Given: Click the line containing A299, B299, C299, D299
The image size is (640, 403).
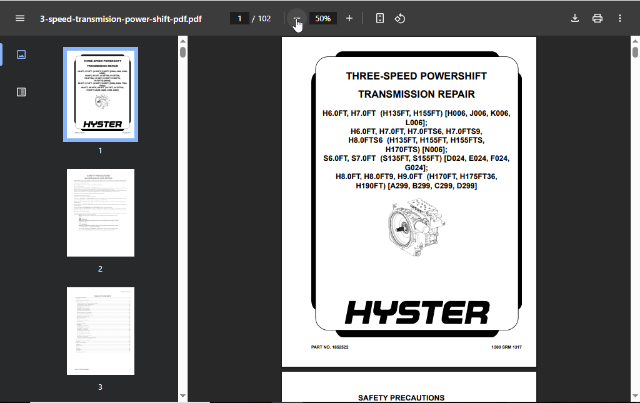Looking at the screenshot, I should 416,186.
